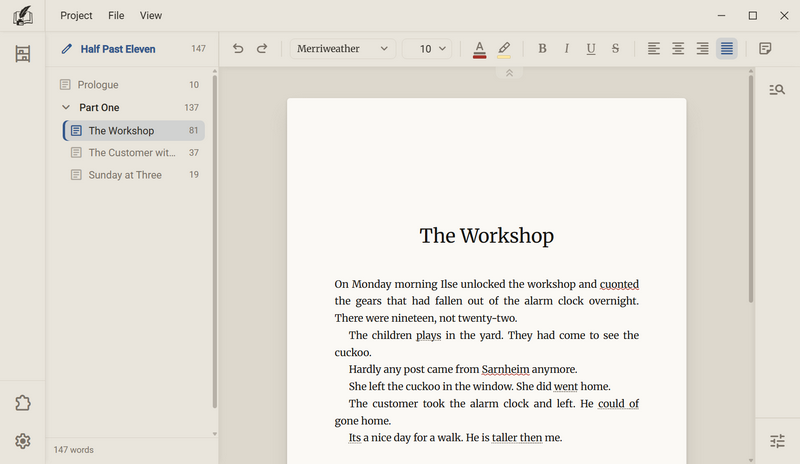Click the Part One folder label
Screen dimensions: 800x464
(99, 107)
